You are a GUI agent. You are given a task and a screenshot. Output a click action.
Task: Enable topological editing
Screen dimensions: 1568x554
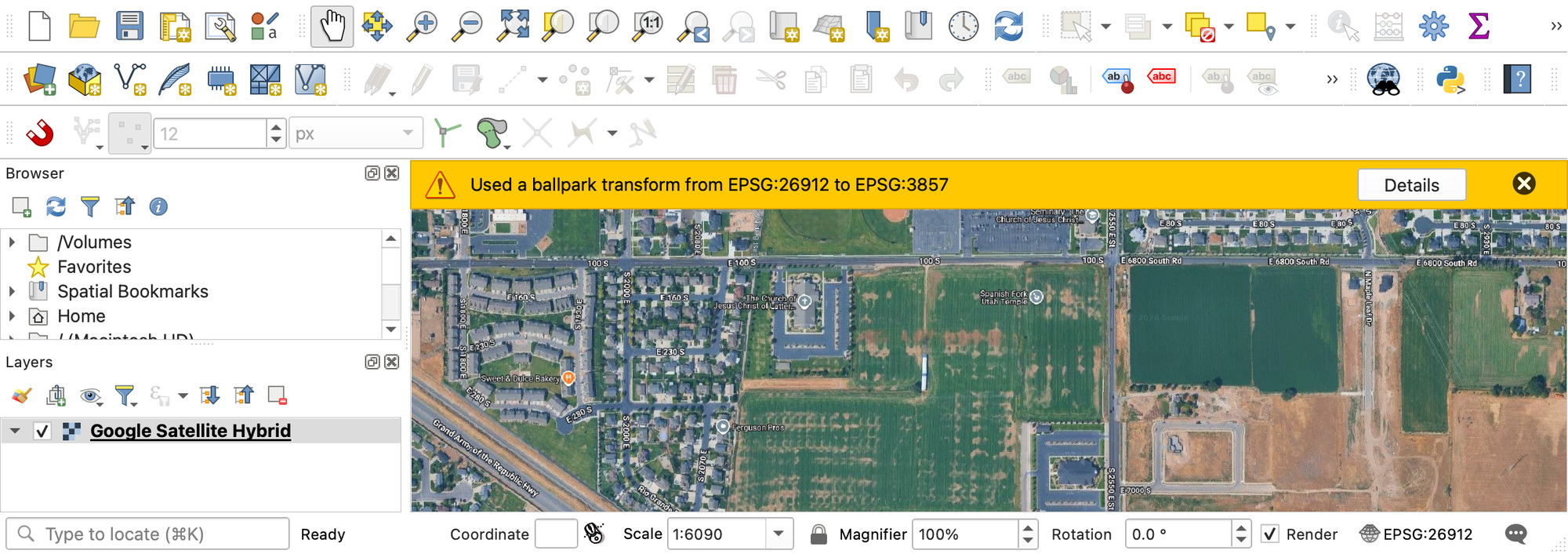[x=447, y=133]
